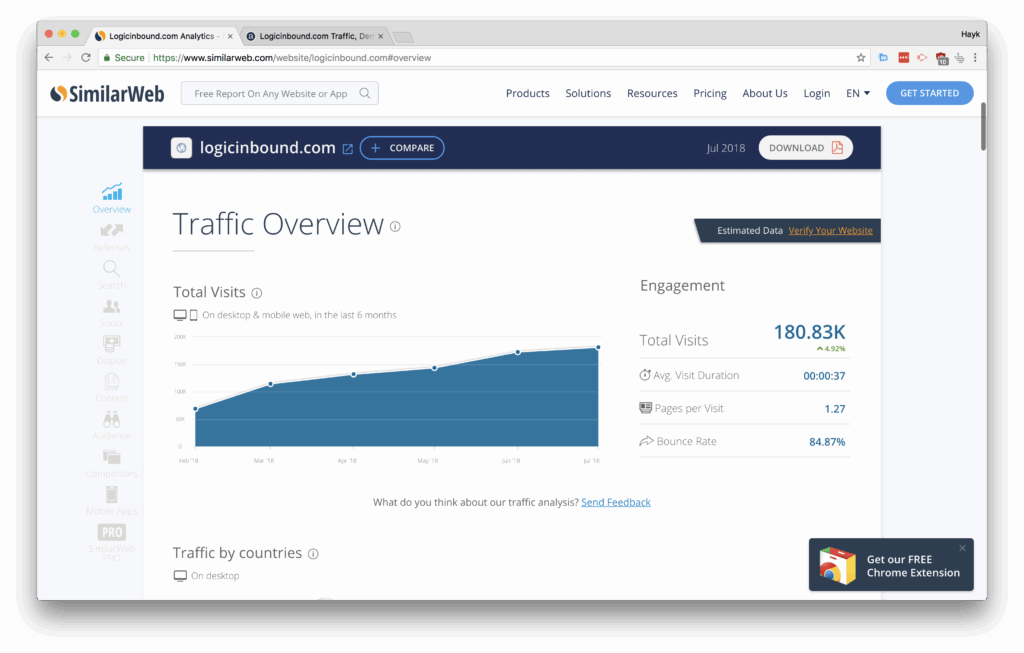This screenshot has width=1024, height=653.
Task: Reload the page with the refresh icon
Action: (86, 57)
